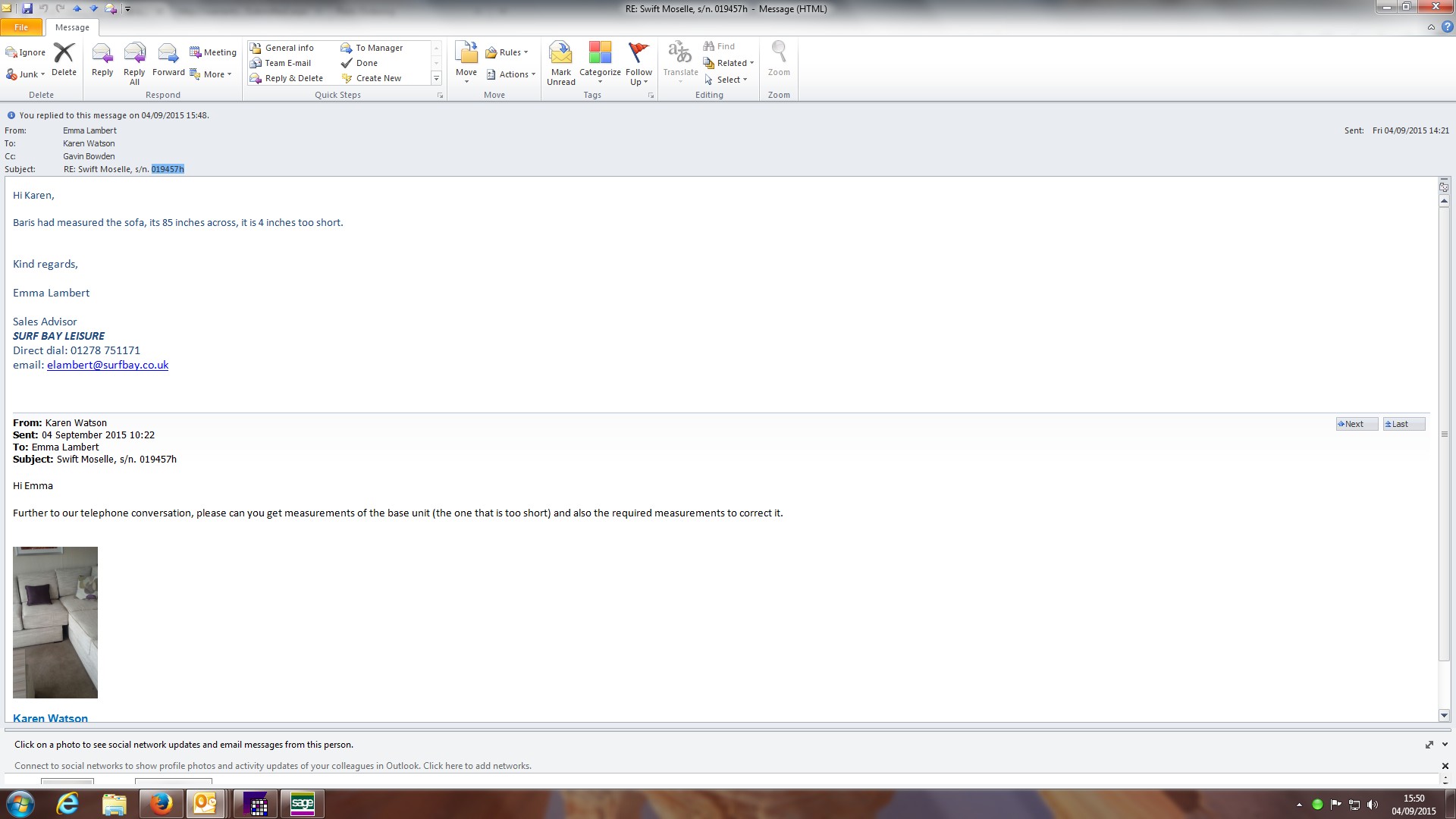Click the Next button in message body

pos(1355,424)
